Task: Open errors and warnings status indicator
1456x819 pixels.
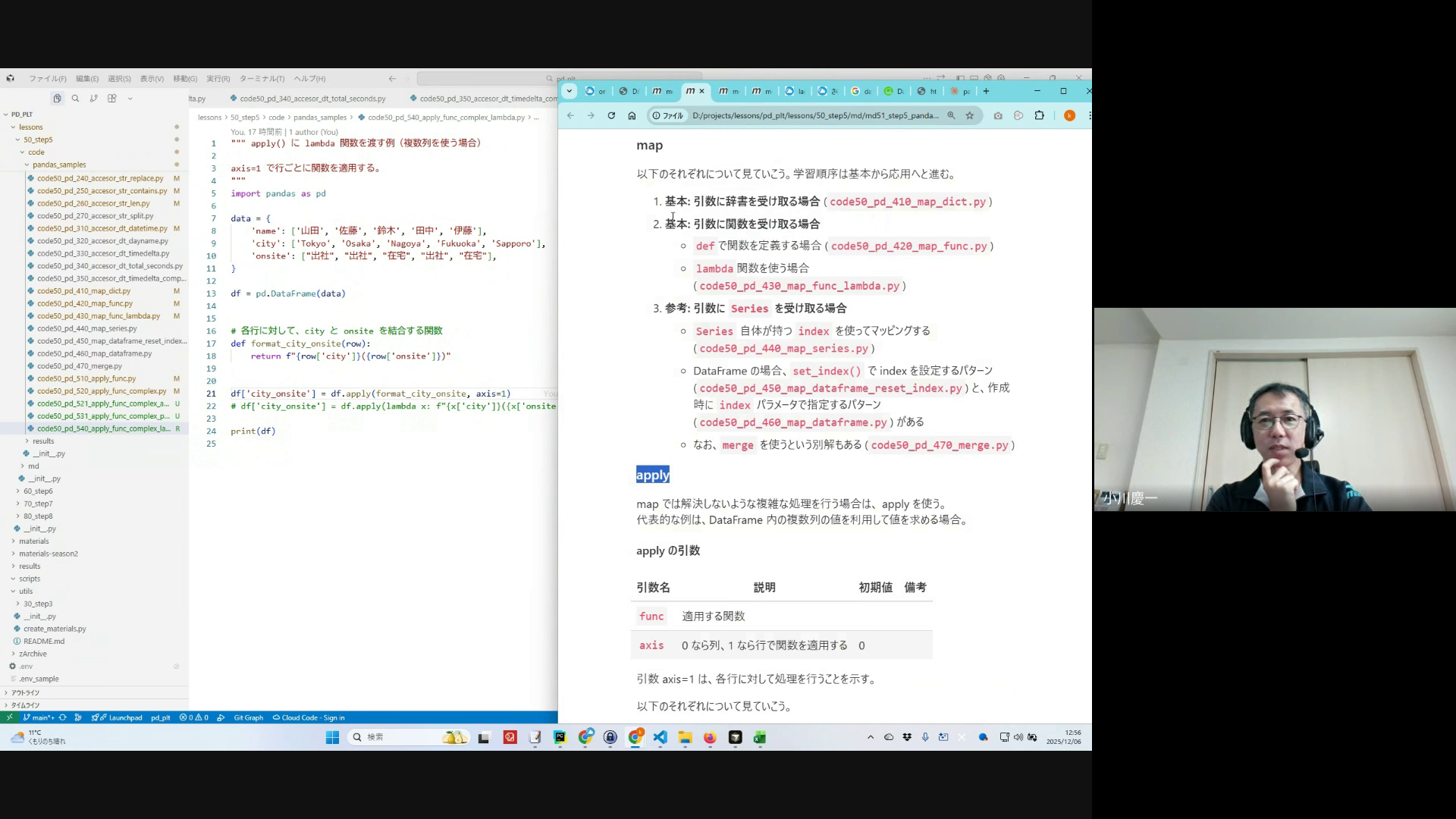Action: (193, 717)
